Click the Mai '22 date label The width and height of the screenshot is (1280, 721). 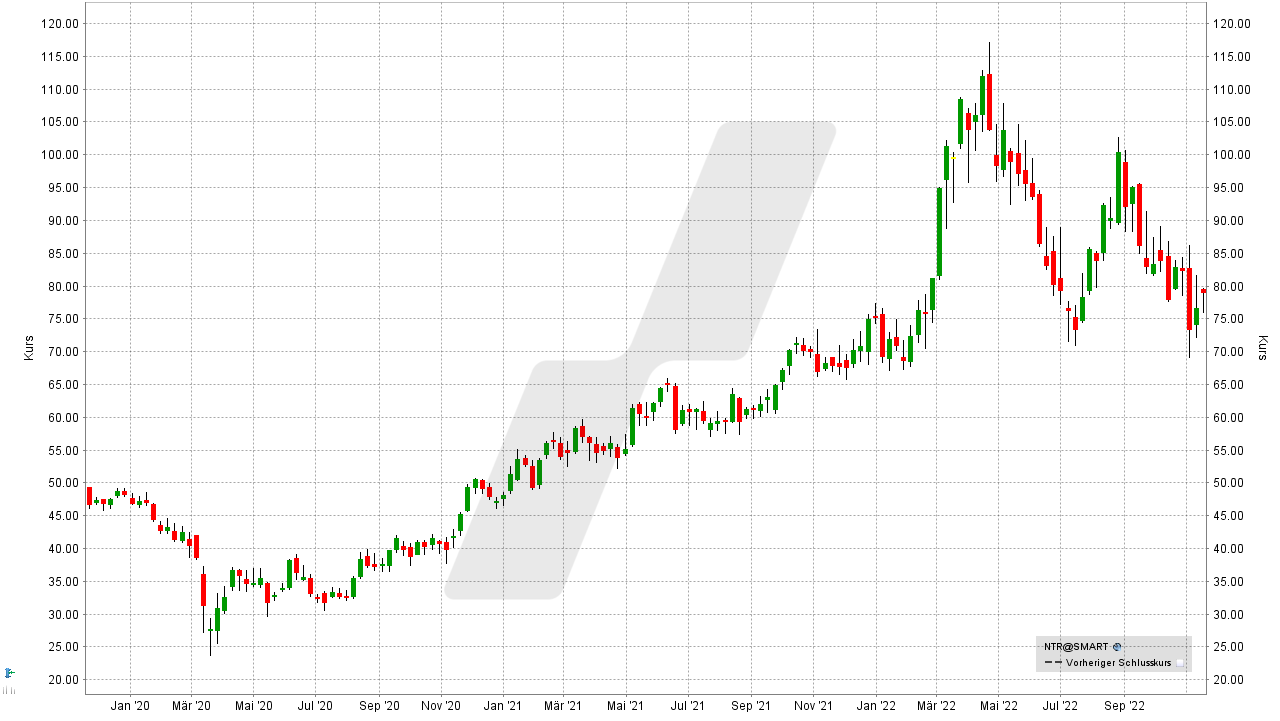coord(999,706)
